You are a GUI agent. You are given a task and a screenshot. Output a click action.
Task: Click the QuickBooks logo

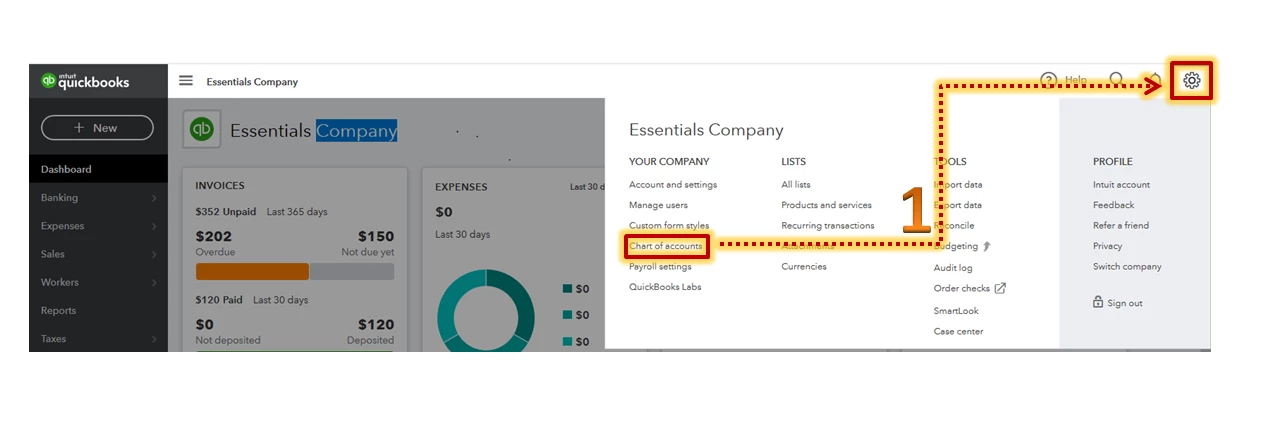85,81
